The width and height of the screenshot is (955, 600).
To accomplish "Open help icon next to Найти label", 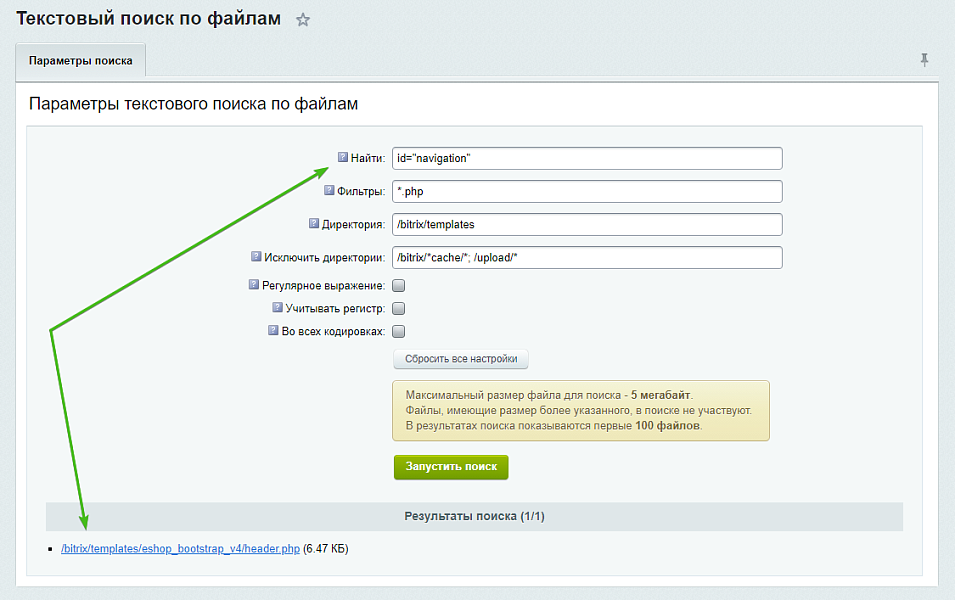I will point(343,157).
